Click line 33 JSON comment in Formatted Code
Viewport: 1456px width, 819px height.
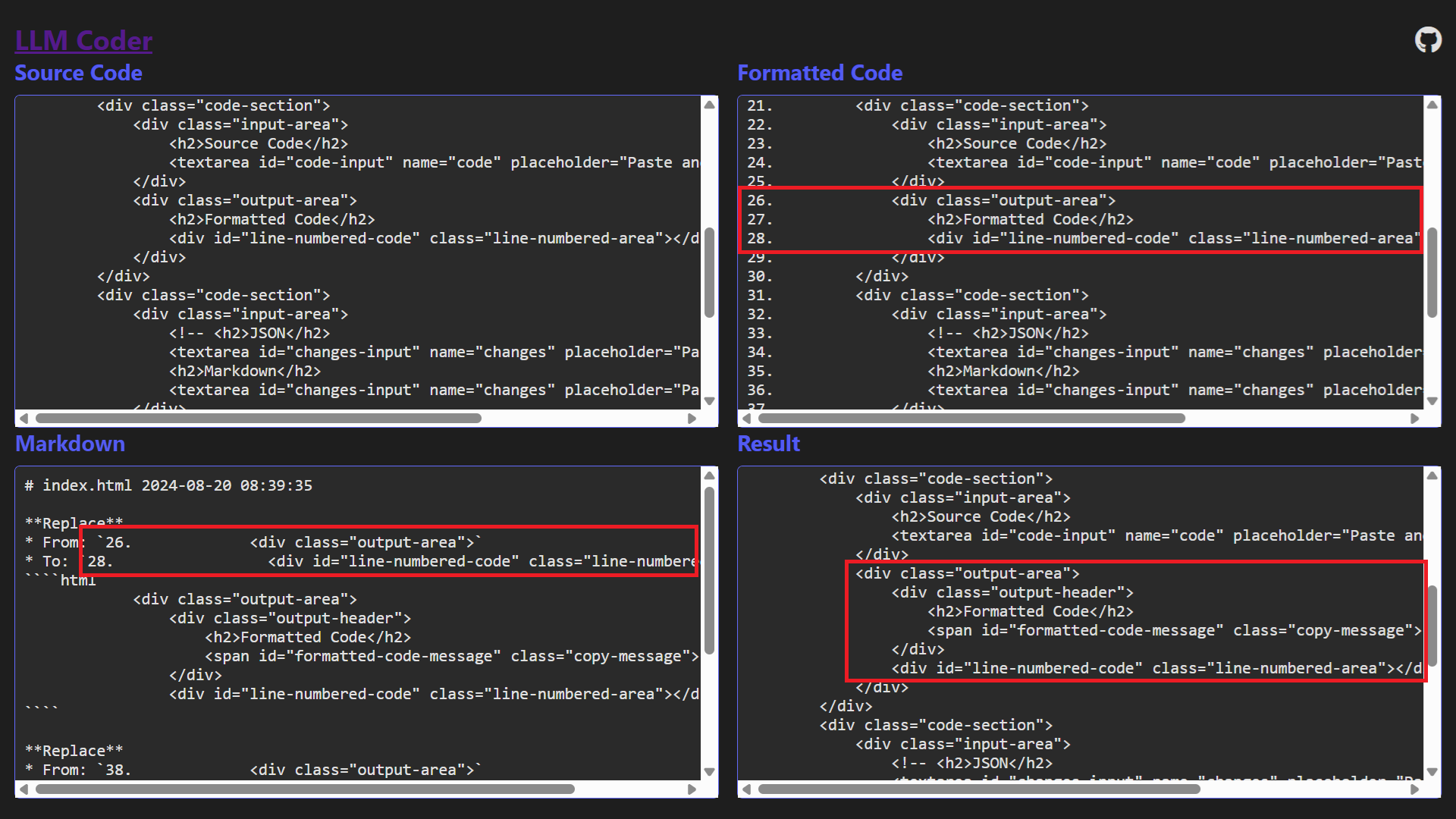(x=918, y=333)
